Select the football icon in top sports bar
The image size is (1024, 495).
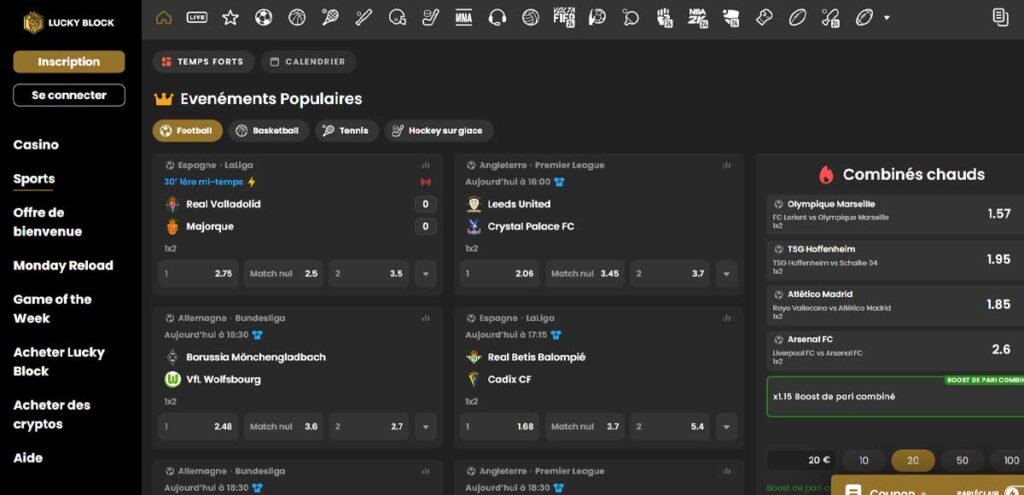(x=263, y=18)
